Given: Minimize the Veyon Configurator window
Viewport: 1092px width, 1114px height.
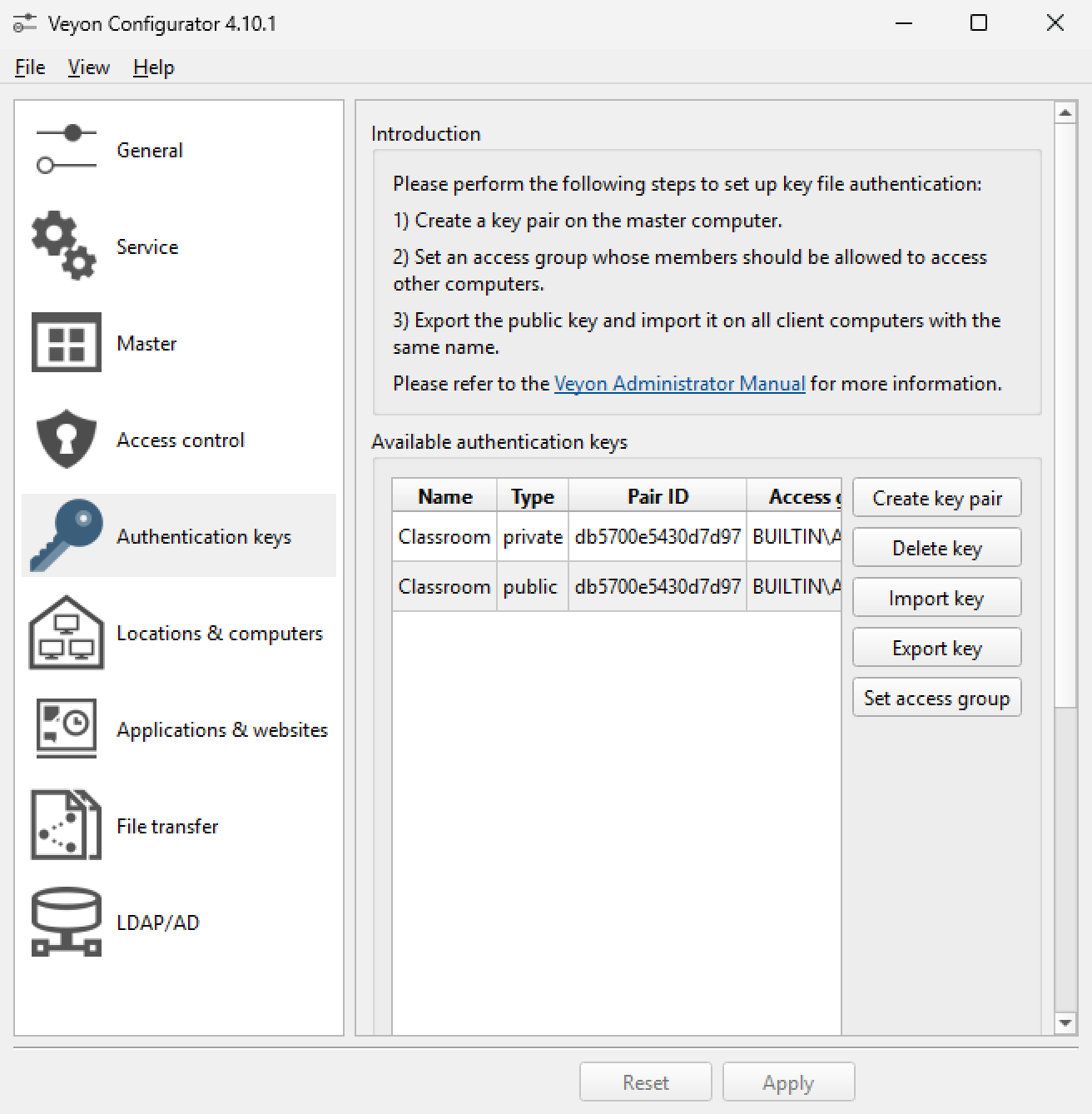Looking at the screenshot, I should click(x=904, y=23).
